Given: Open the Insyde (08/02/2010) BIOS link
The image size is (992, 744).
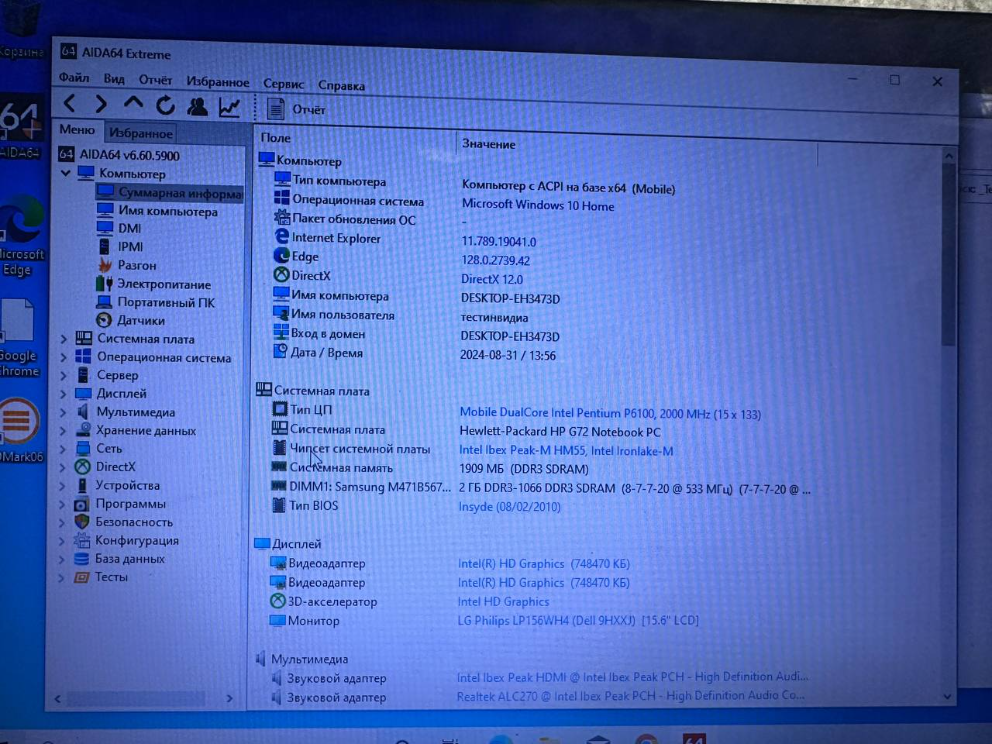Looking at the screenshot, I should 509,507.
